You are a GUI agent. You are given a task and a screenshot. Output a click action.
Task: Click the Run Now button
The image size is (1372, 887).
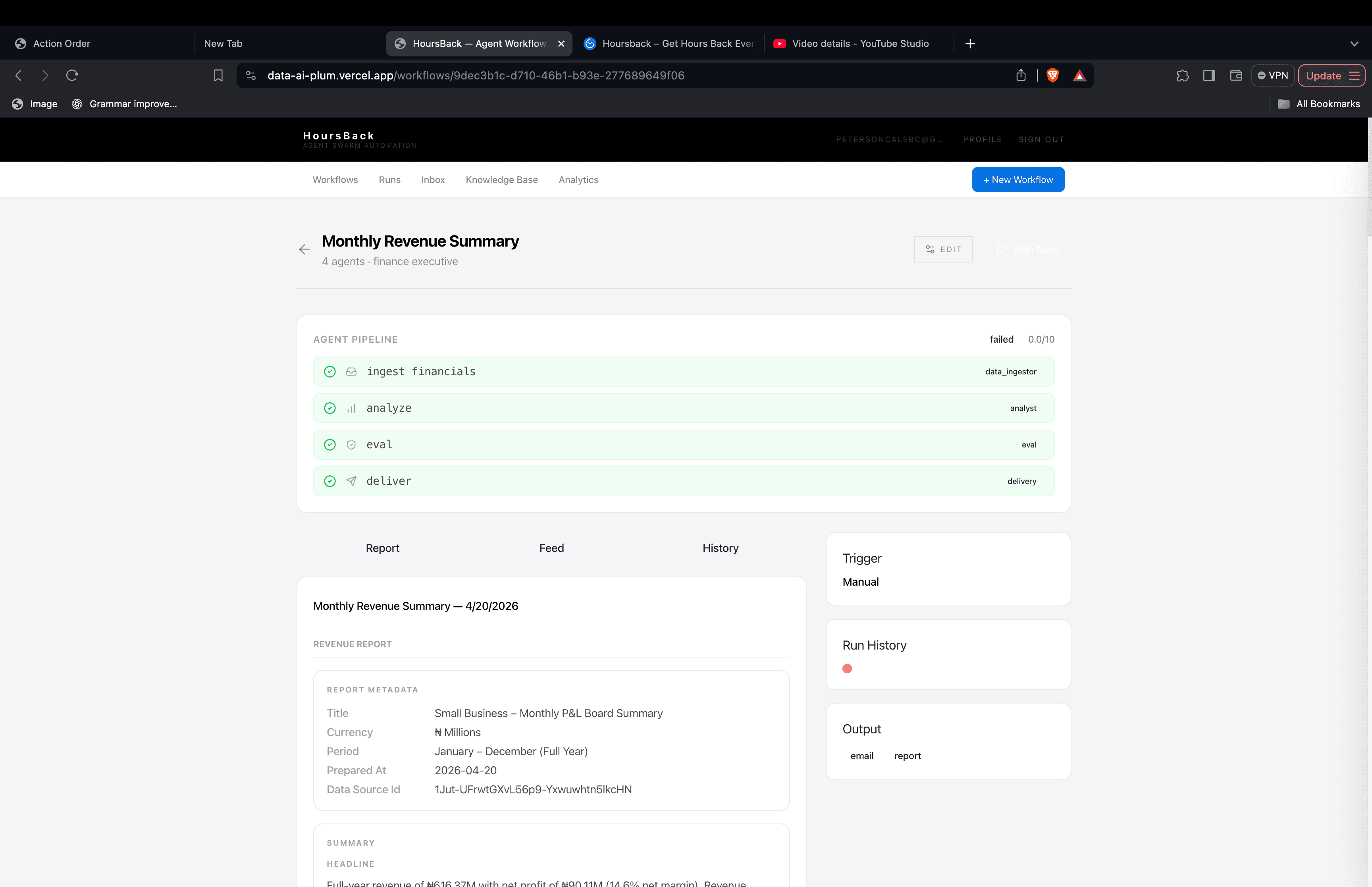click(1028, 249)
